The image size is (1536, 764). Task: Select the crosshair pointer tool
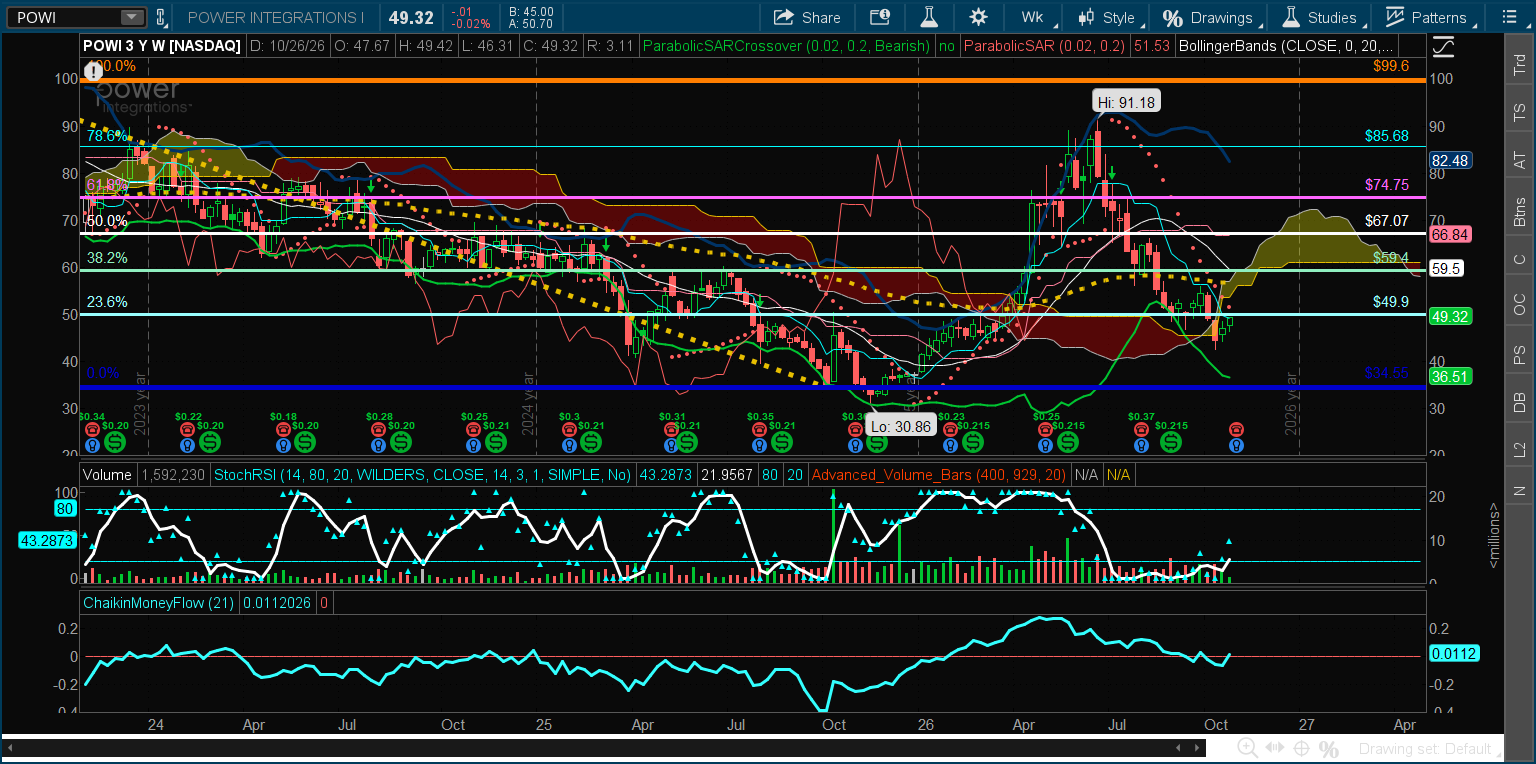[1302, 748]
